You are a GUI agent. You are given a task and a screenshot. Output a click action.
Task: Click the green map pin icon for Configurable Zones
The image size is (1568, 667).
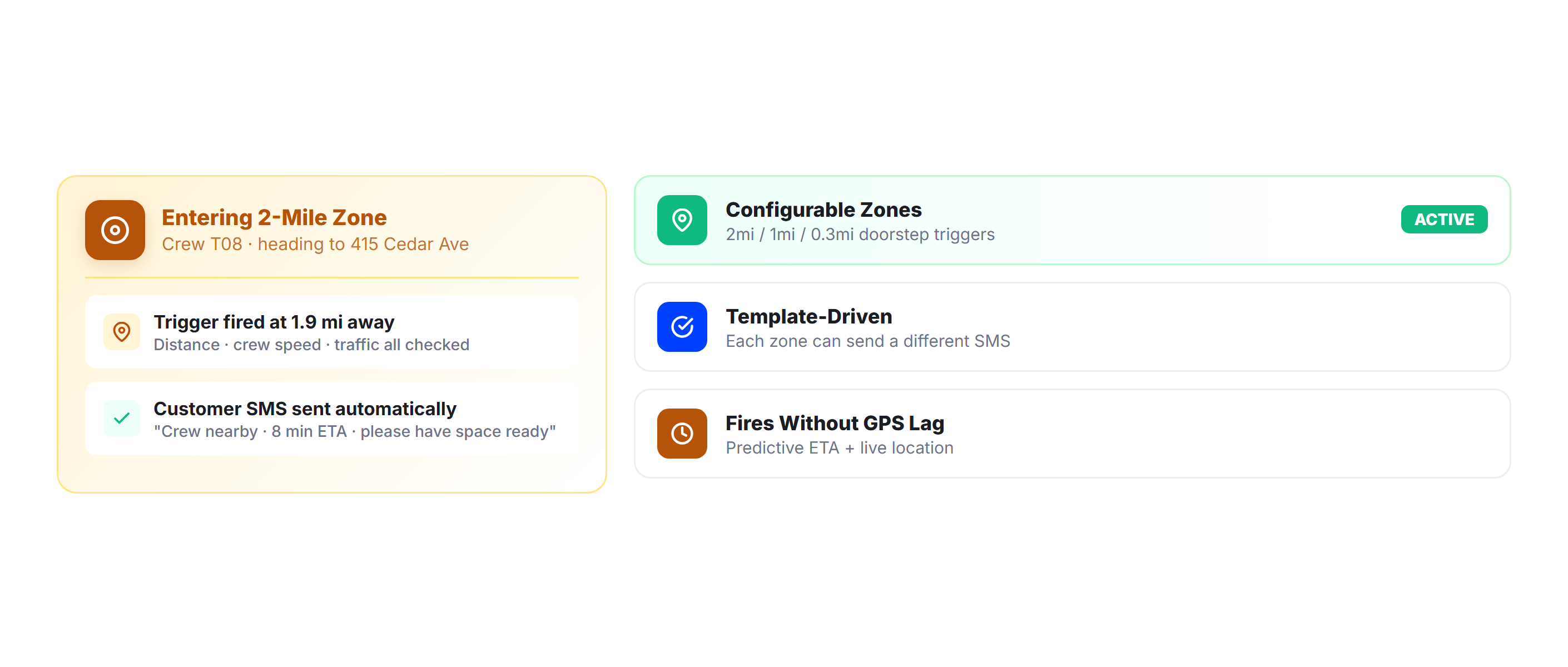click(x=682, y=220)
